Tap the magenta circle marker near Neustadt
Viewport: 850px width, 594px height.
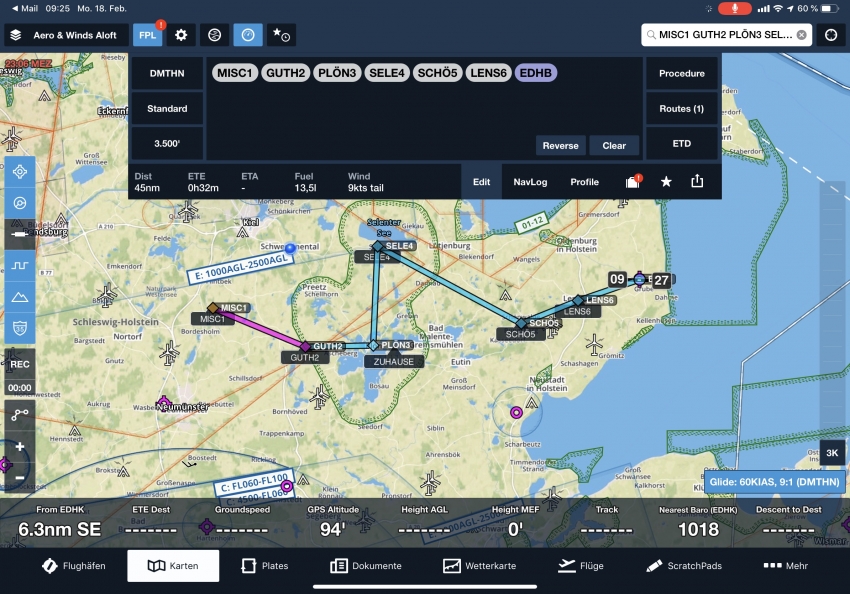(517, 413)
